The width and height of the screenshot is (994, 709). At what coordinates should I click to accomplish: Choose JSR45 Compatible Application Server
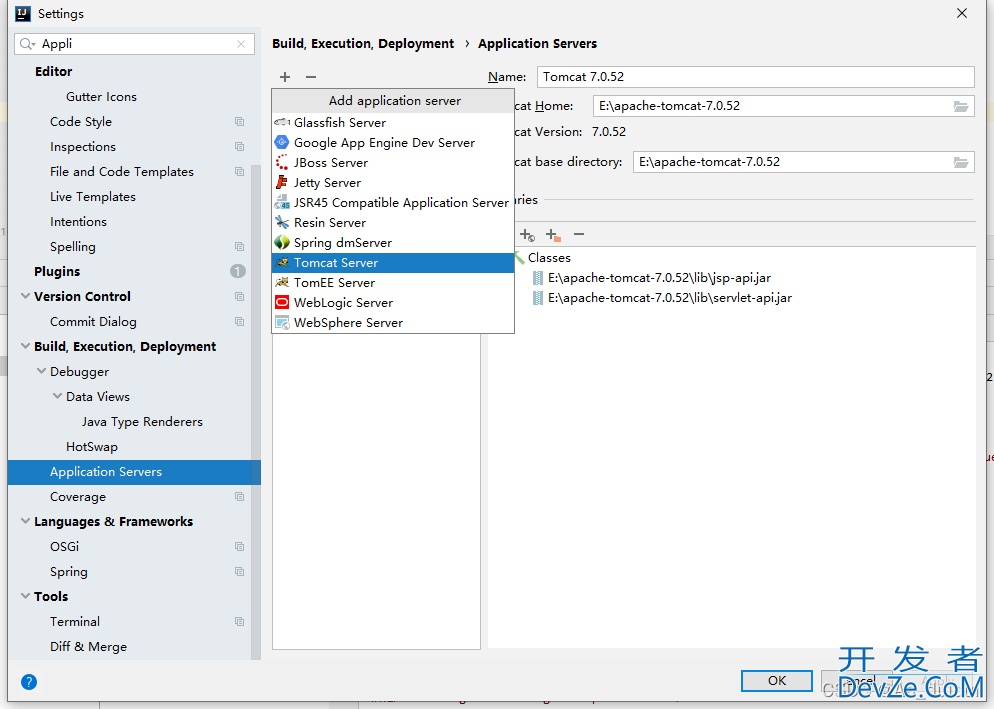(x=393, y=203)
